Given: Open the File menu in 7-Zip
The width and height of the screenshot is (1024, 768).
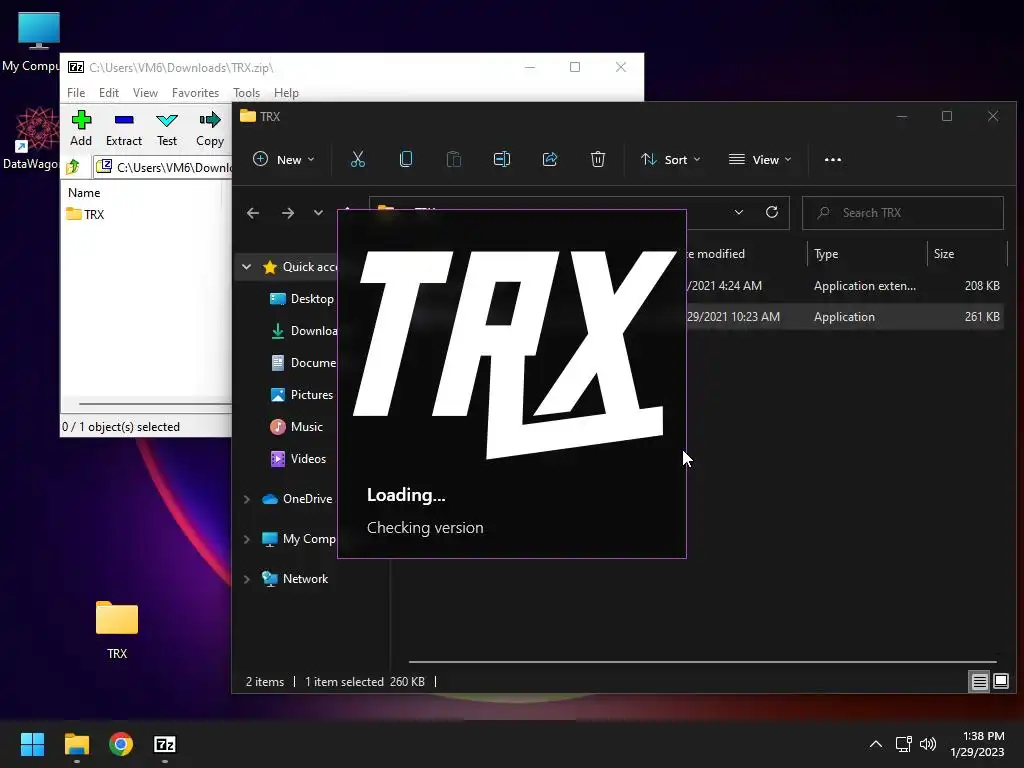Looking at the screenshot, I should pyautogui.click(x=76, y=93).
